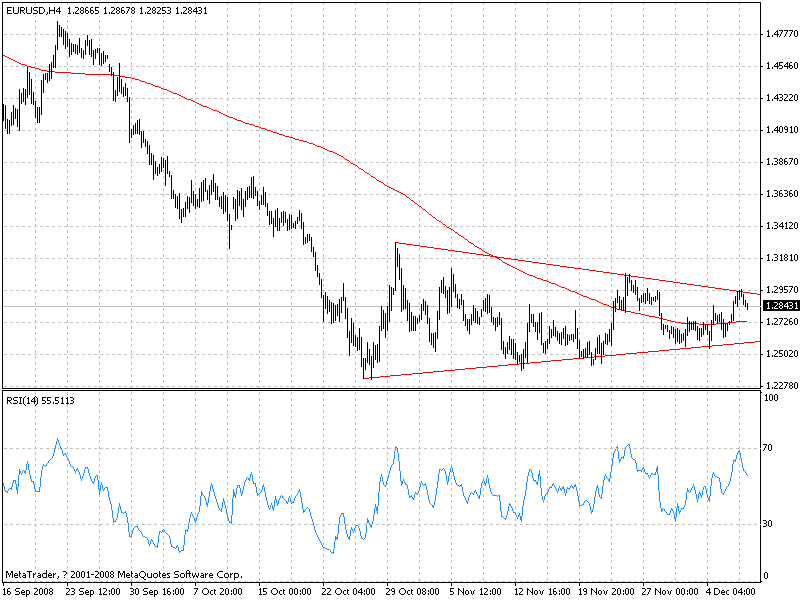Click the 27 Nov 00:00 time label
This screenshot has width=800, height=600.
670,592
